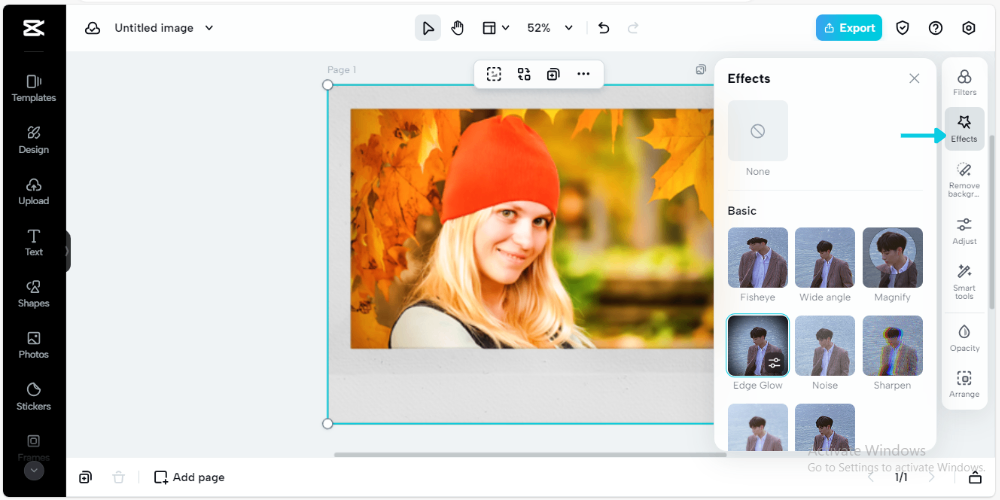Image resolution: width=1000 pixels, height=500 pixels.
Task: Open the Filters panel
Action: pyautogui.click(x=964, y=82)
